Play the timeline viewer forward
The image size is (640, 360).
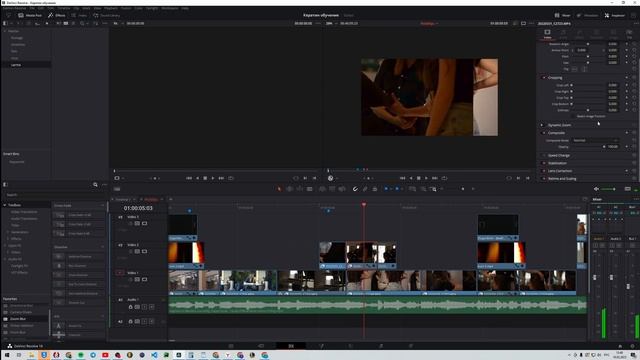coord(426,178)
